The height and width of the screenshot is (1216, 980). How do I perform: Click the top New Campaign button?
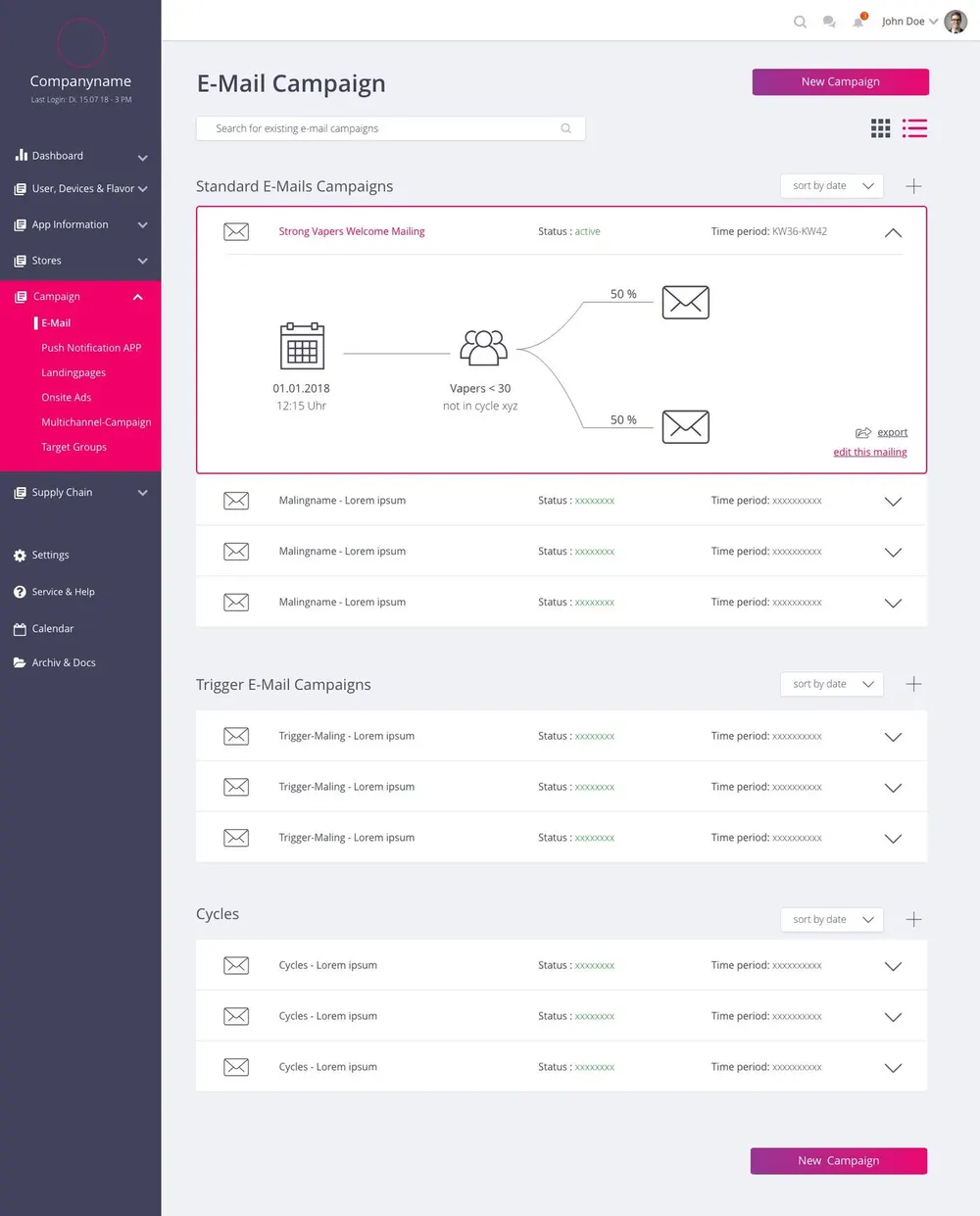[841, 82]
